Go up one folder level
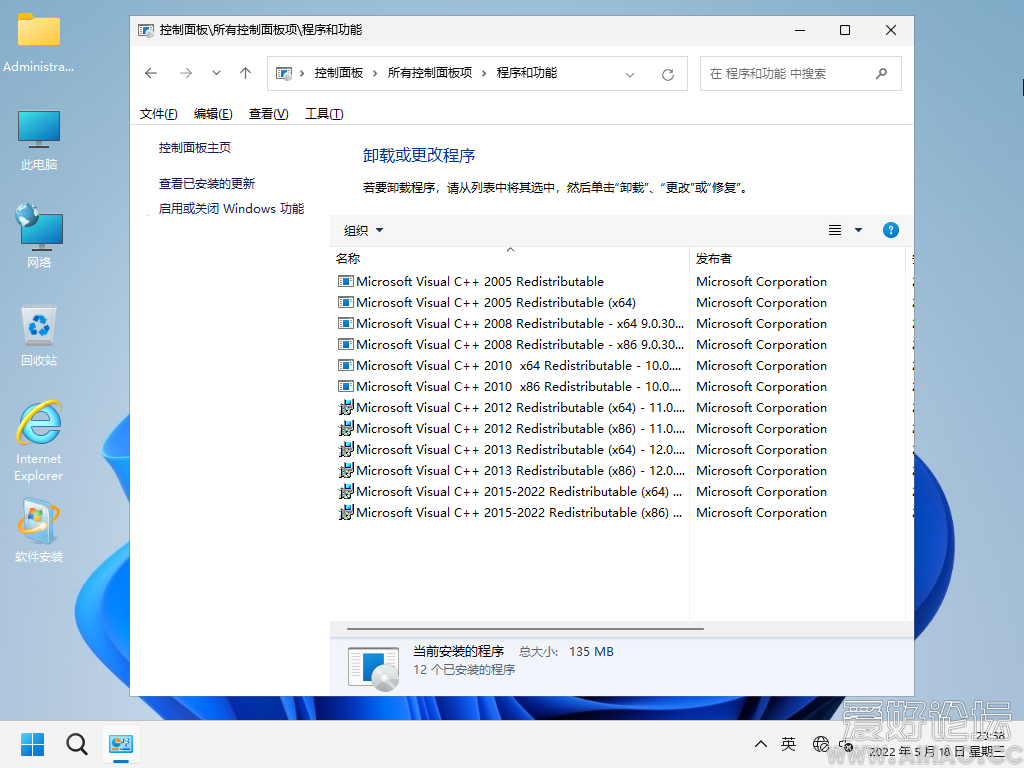This screenshot has height=768, width=1024. (246, 73)
